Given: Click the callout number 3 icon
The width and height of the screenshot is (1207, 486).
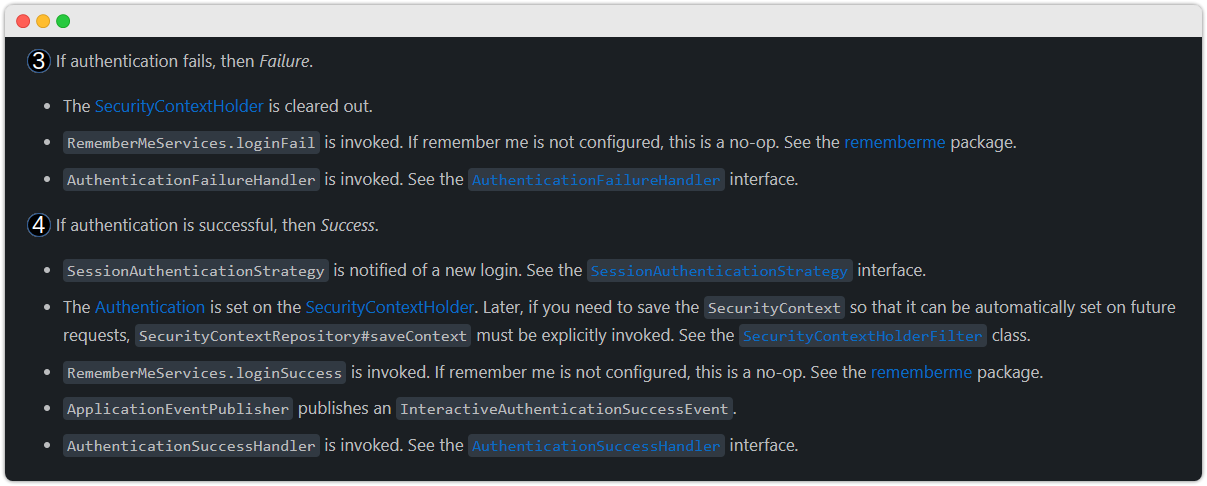Looking at the screenshot, I should 39,61.
